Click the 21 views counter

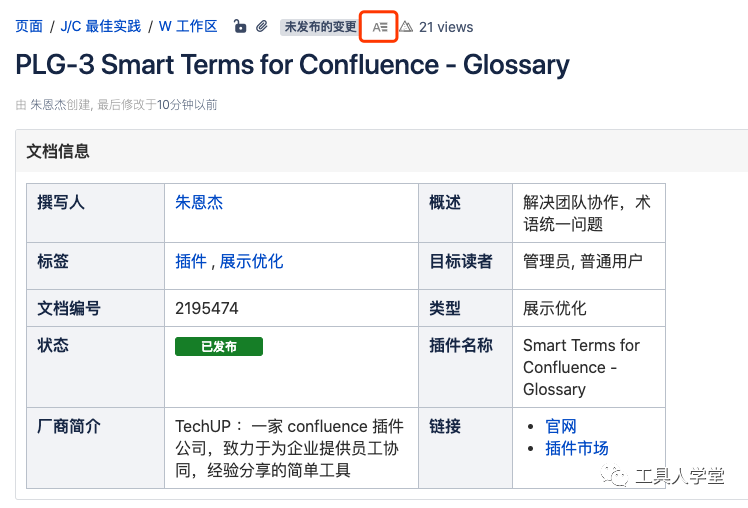tap(446, 27)
